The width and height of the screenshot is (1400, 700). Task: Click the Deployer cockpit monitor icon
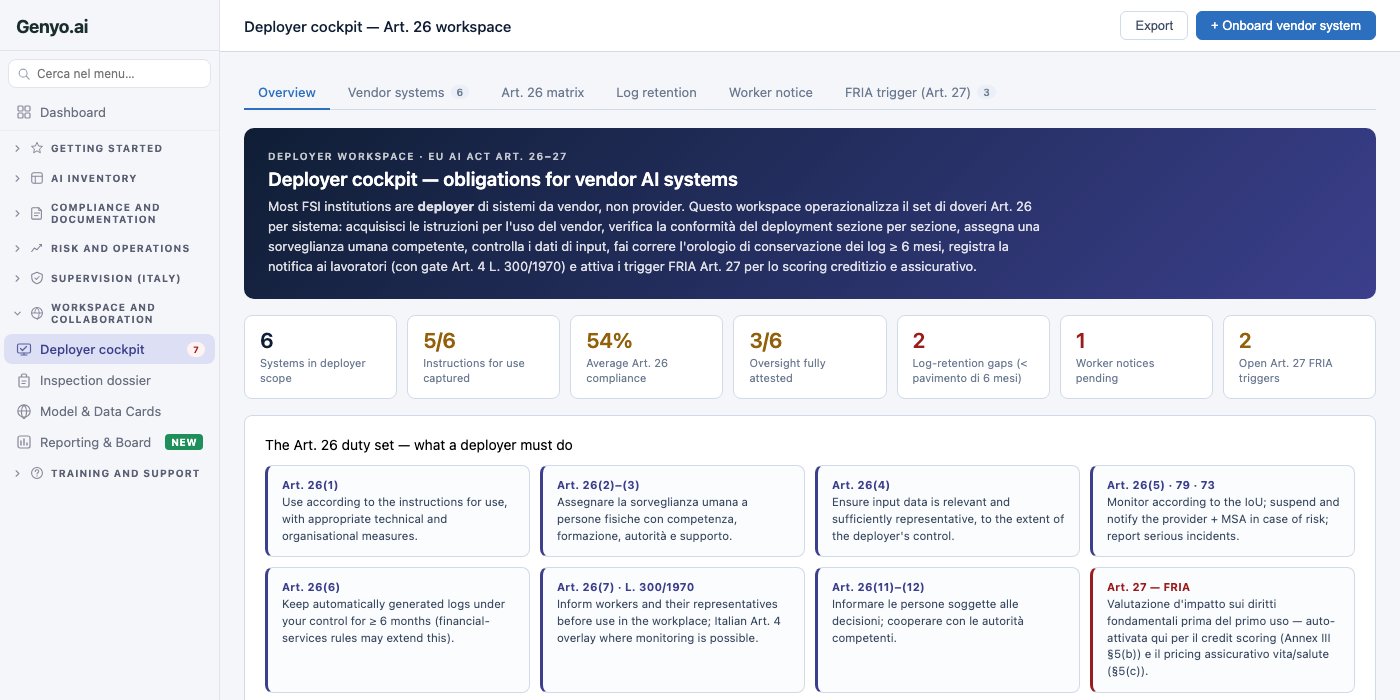tap(24, 349)
